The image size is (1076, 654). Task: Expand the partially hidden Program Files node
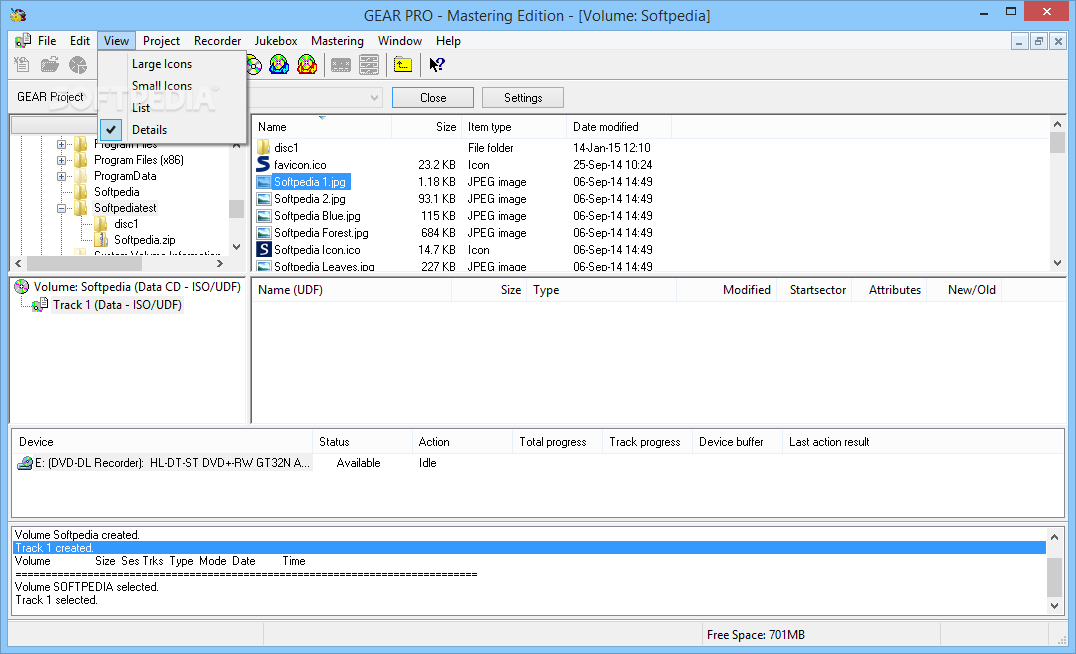[61, 144]
